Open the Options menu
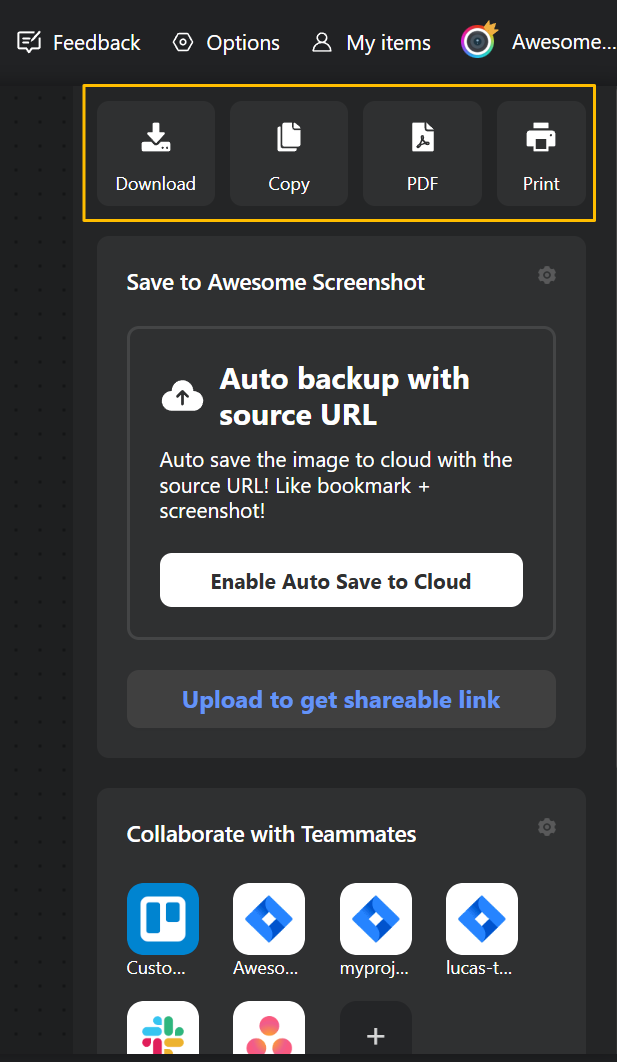The image size is (617, 1062). [x=225, y=42]
